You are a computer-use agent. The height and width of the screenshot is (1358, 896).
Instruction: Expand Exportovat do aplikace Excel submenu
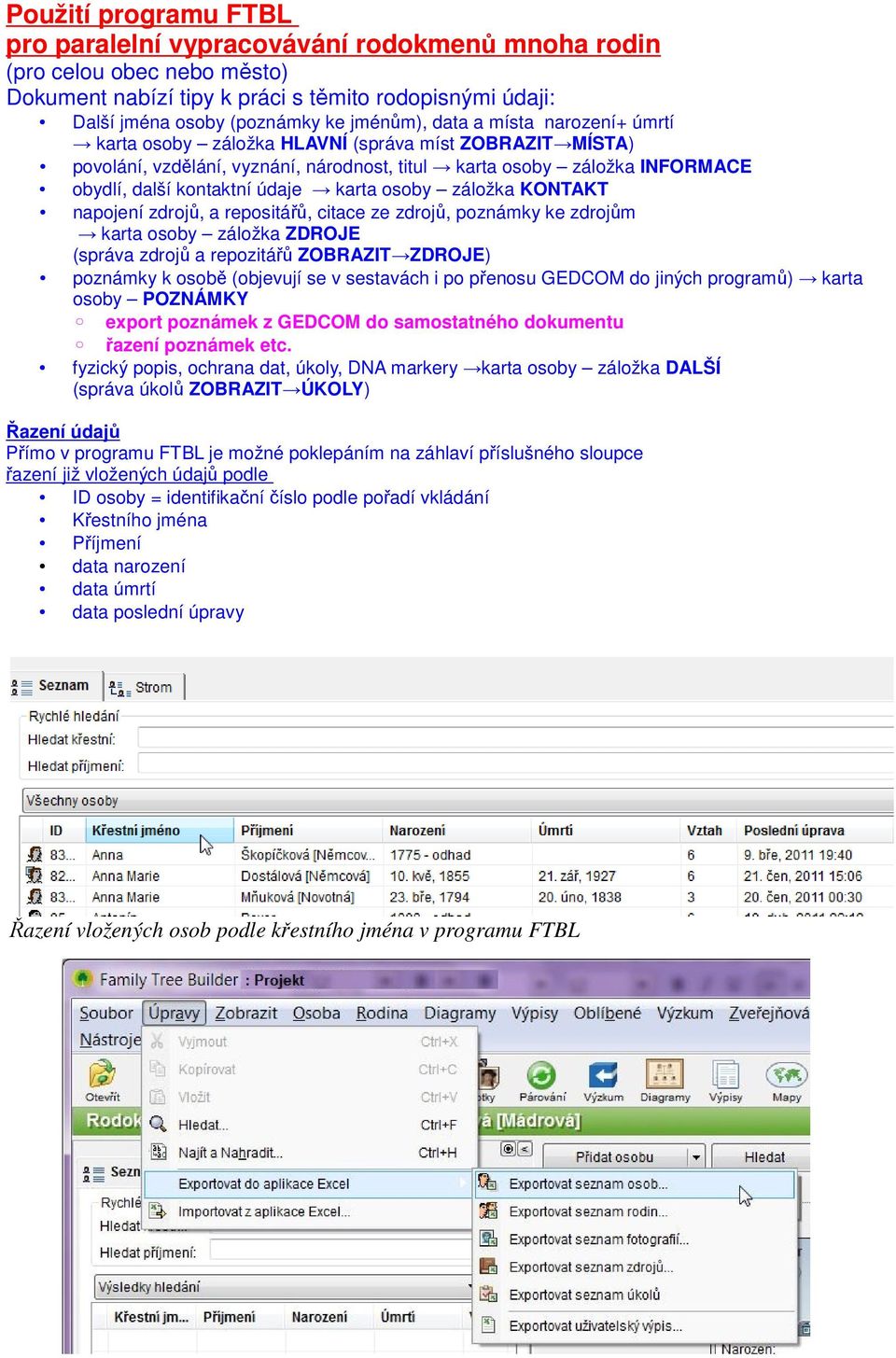point(308,1183)
